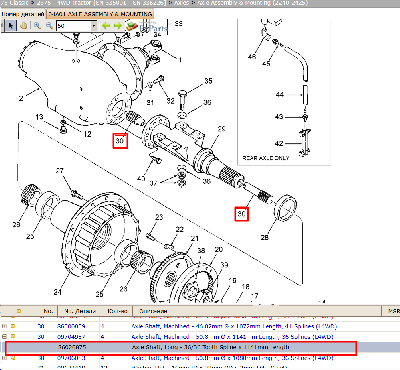400x370 pixels.
Task: Click callout number 42 in rear axle inset
Action: click(x=279, y=144)
